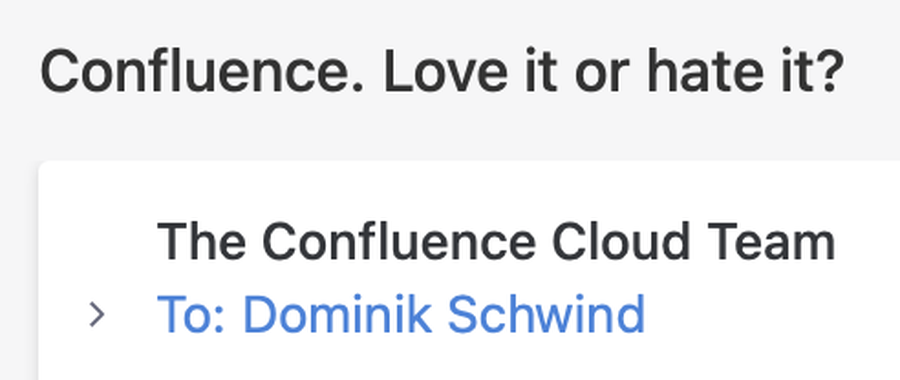Select the surname Schwind in the recipient line
This screenshot has height=380, width=900.
pos(546,314)
